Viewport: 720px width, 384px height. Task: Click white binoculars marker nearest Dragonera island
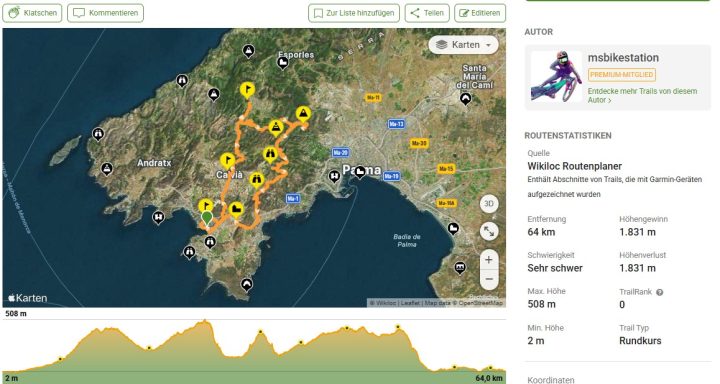(98, 134)
